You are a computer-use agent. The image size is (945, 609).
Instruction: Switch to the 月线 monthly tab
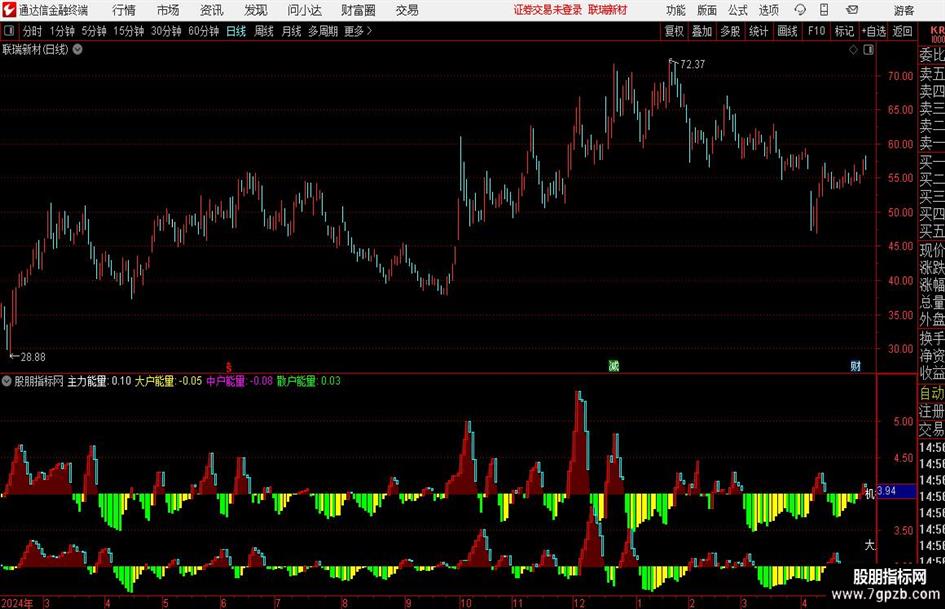292,31
